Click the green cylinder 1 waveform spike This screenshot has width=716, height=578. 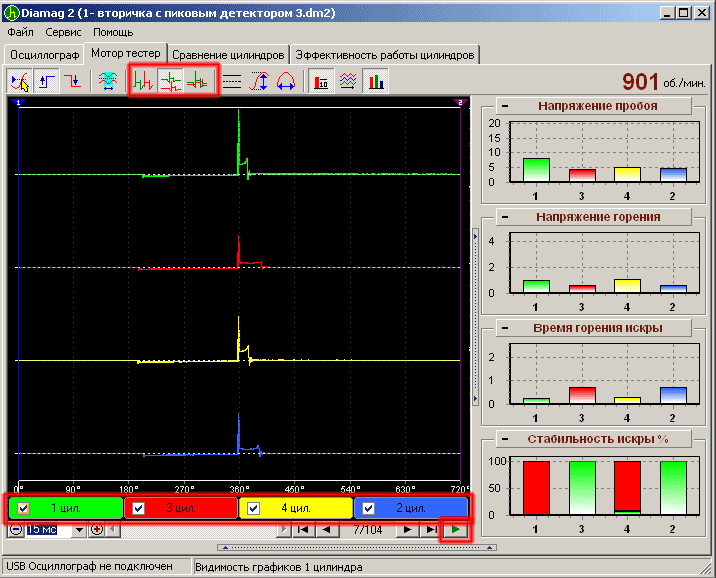[x=239, y=142]
